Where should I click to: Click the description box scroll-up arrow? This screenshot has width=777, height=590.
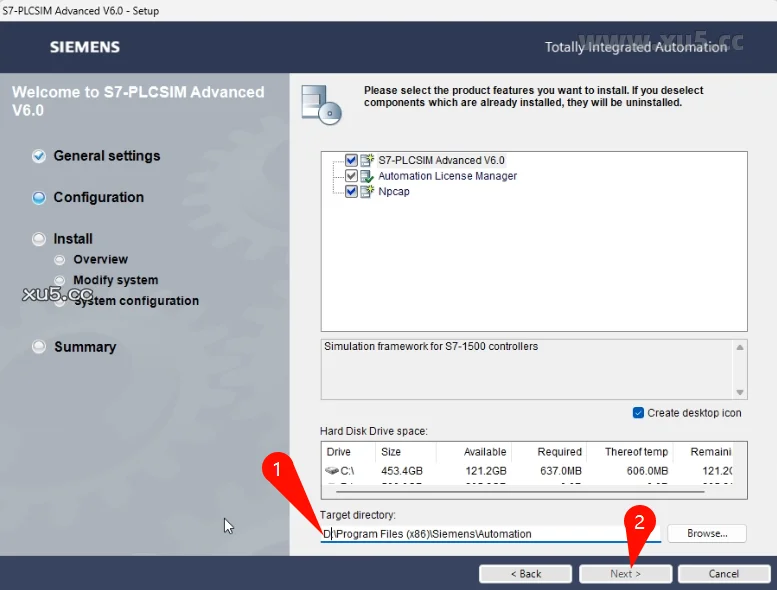click(740, 348)
